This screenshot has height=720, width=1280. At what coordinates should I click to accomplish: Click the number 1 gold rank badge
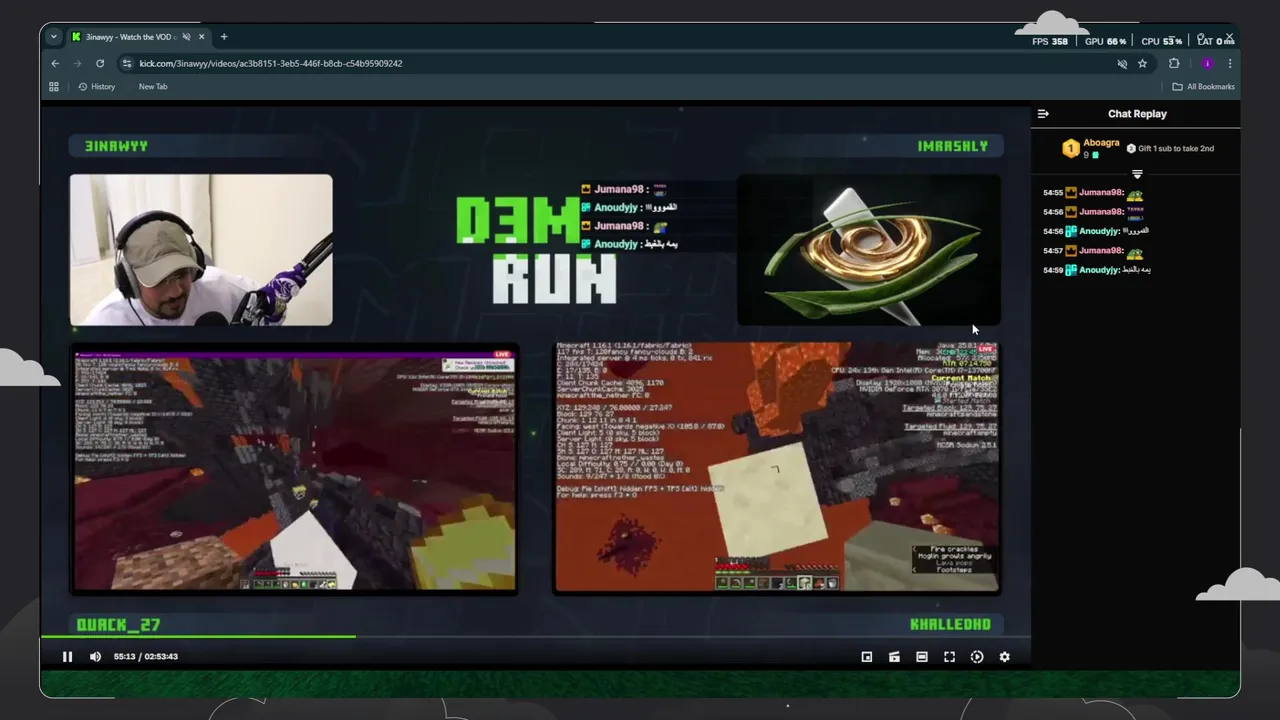(1071, 149)
